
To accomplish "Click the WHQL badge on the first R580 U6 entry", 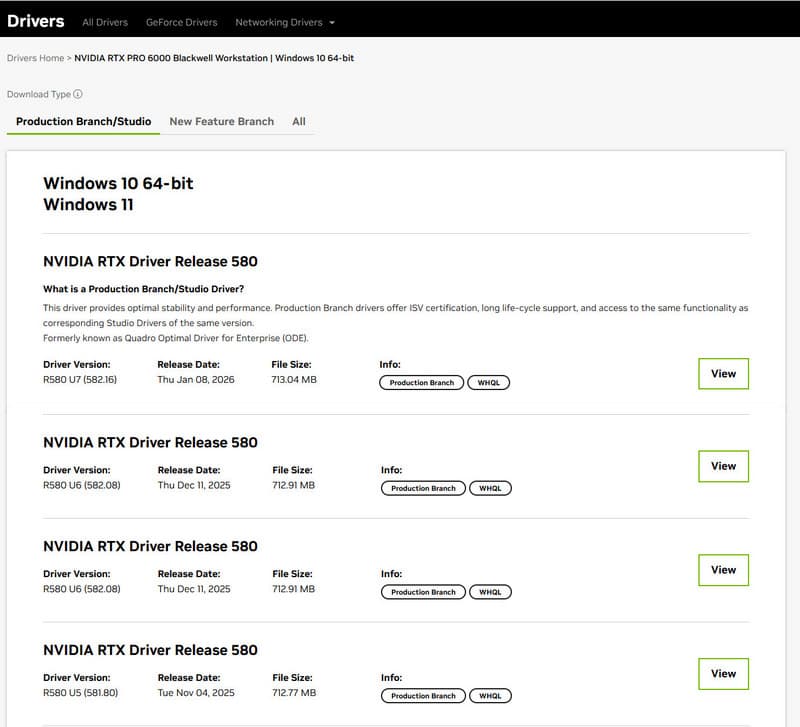I will pyautogui.click(x=490, y=489).
